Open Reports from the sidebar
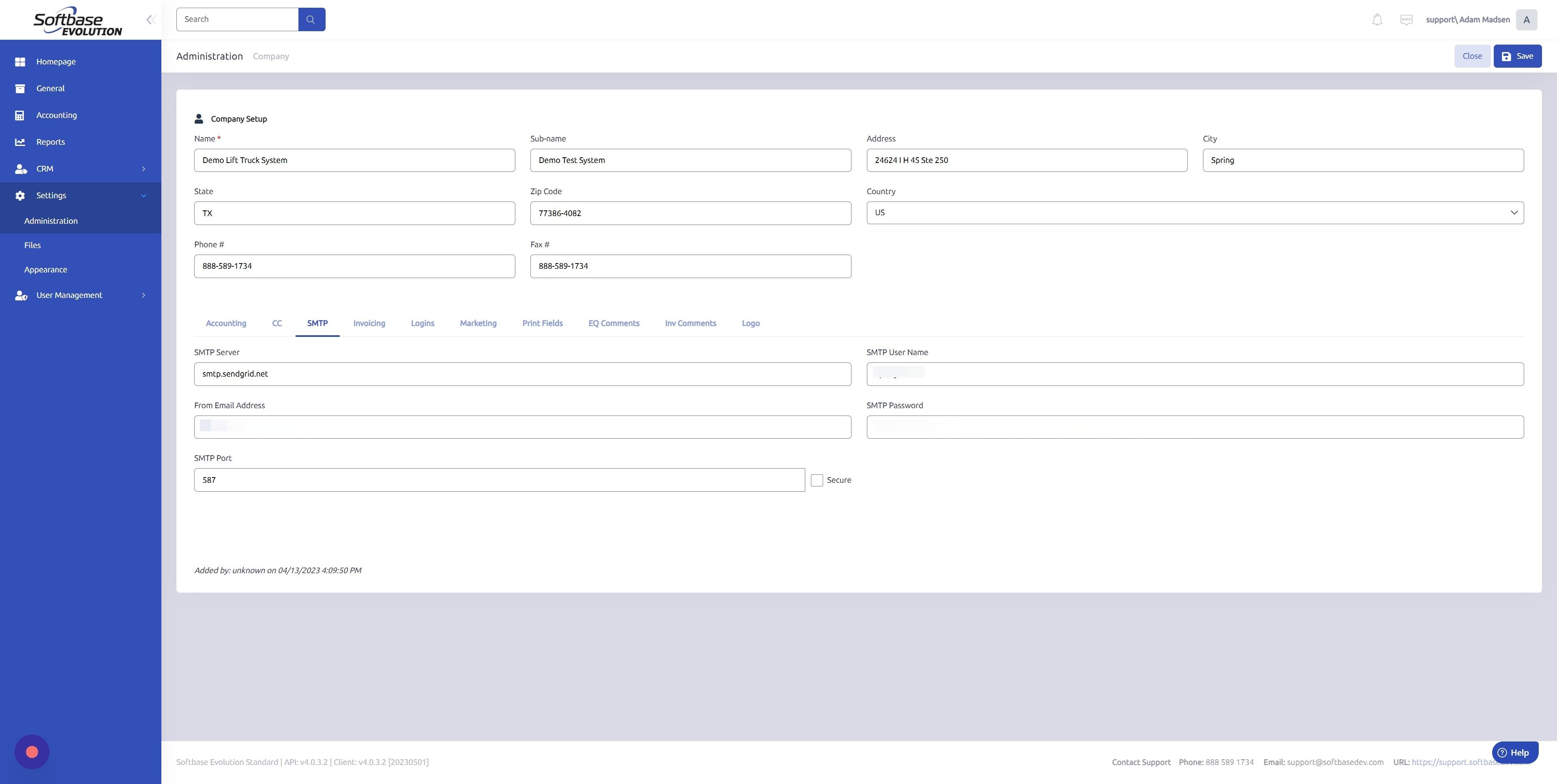The height and width of the screenshot is (784, 1557). tap(50, 141)
